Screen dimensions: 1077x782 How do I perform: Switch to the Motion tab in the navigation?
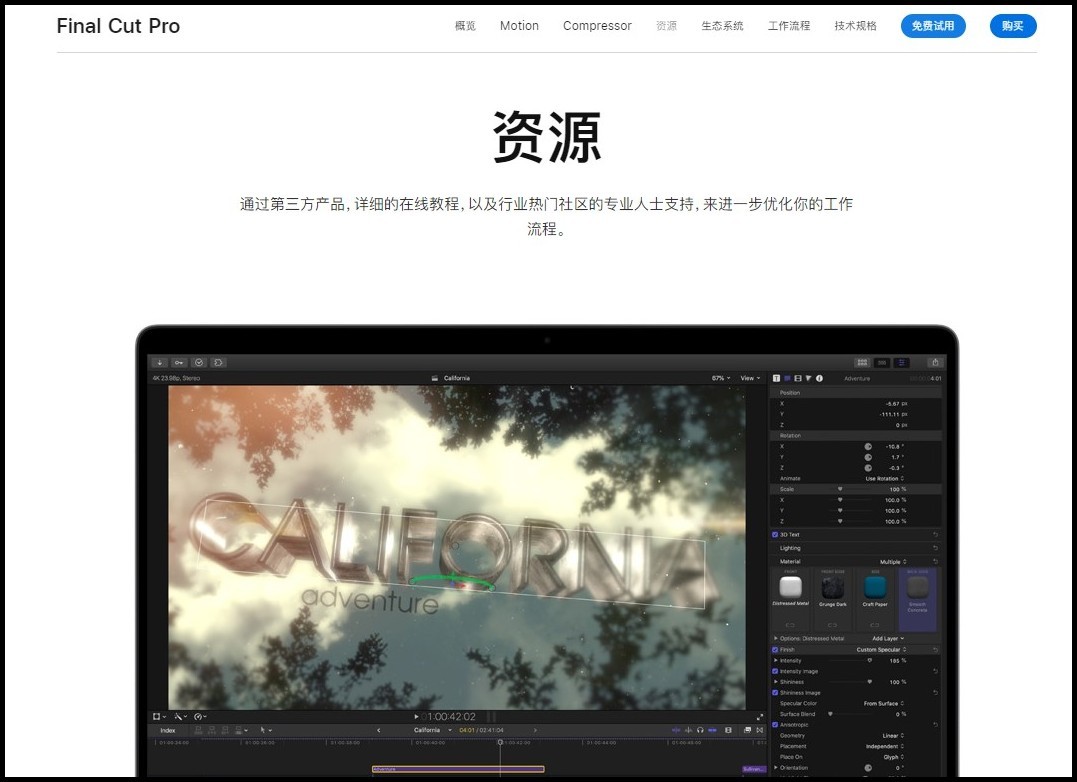pyautogui.click(x=519, y=26)
